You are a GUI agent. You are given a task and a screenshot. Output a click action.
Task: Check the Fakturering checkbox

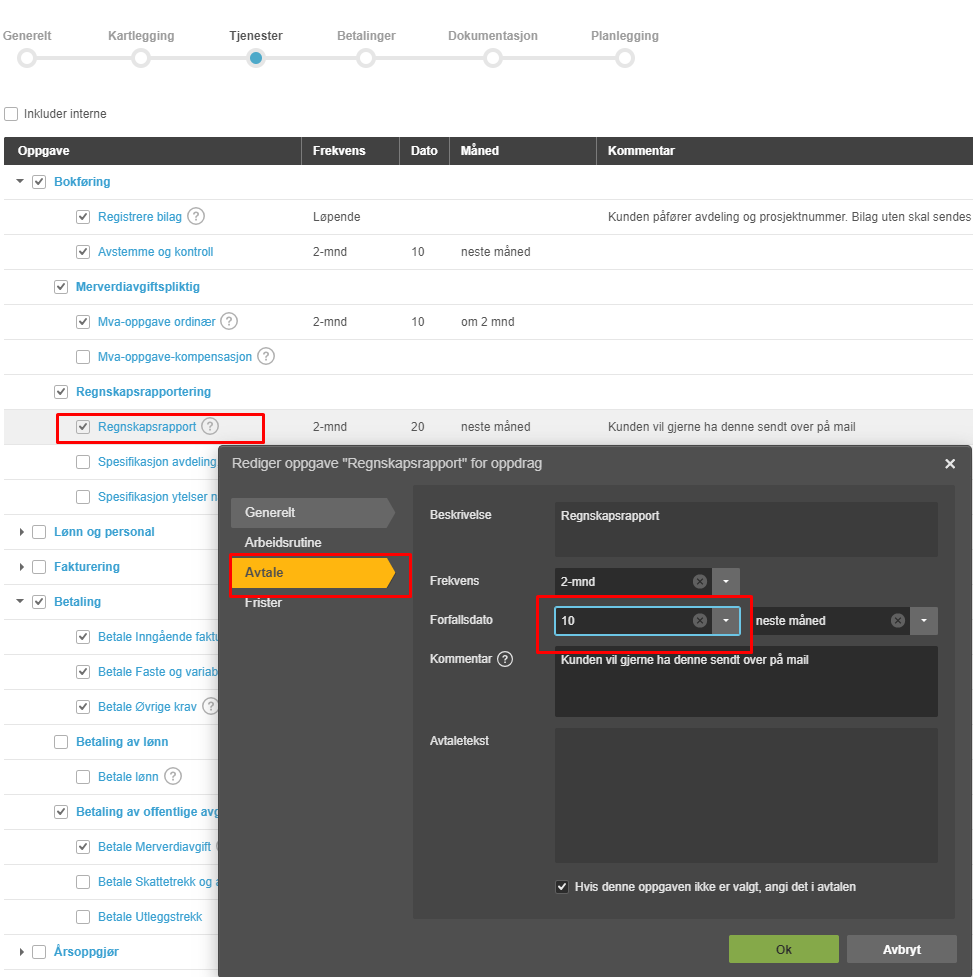pyautogui.click(x=39, y=566)
